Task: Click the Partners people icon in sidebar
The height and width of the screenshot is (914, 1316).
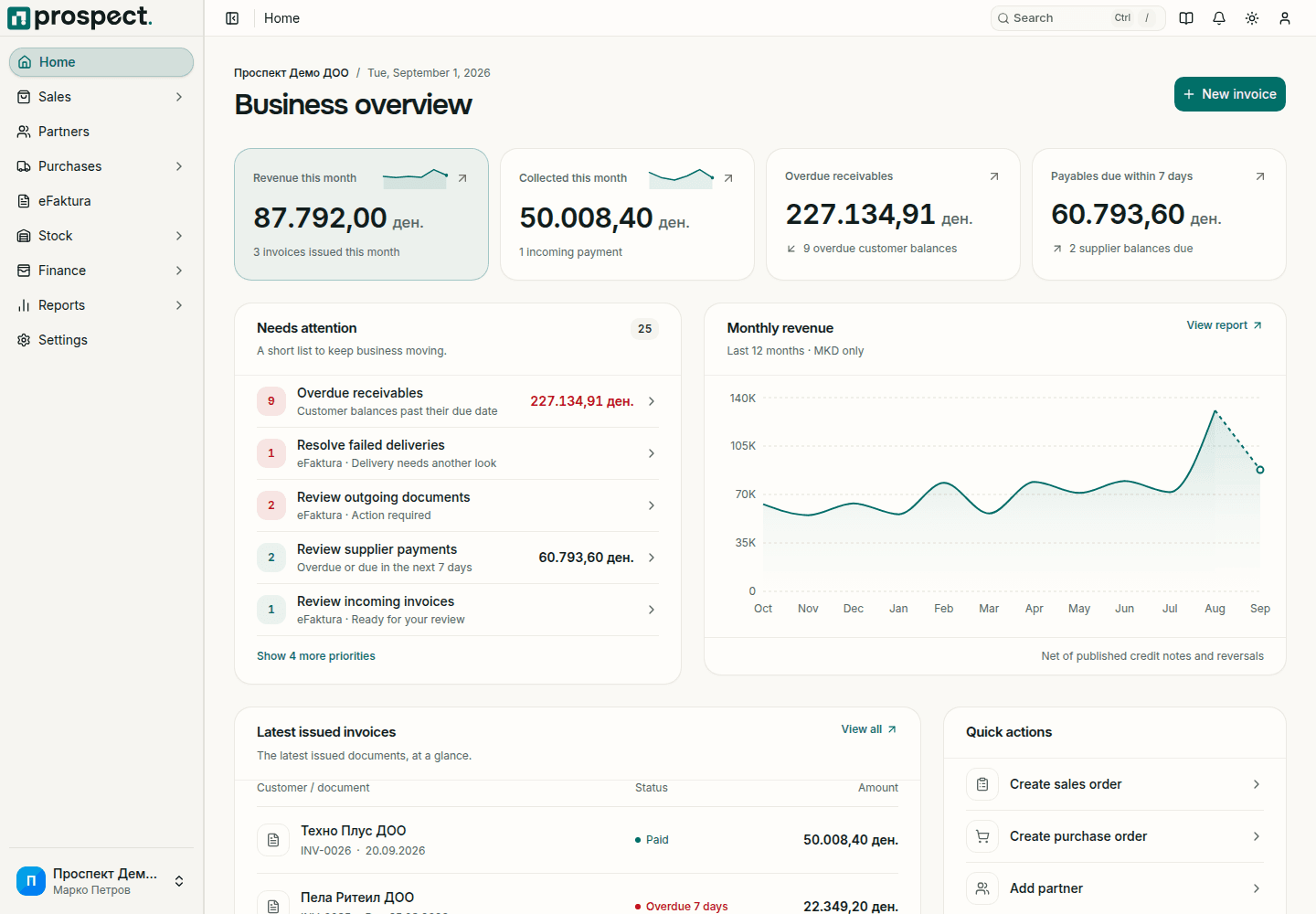Action: coord(24,132)
